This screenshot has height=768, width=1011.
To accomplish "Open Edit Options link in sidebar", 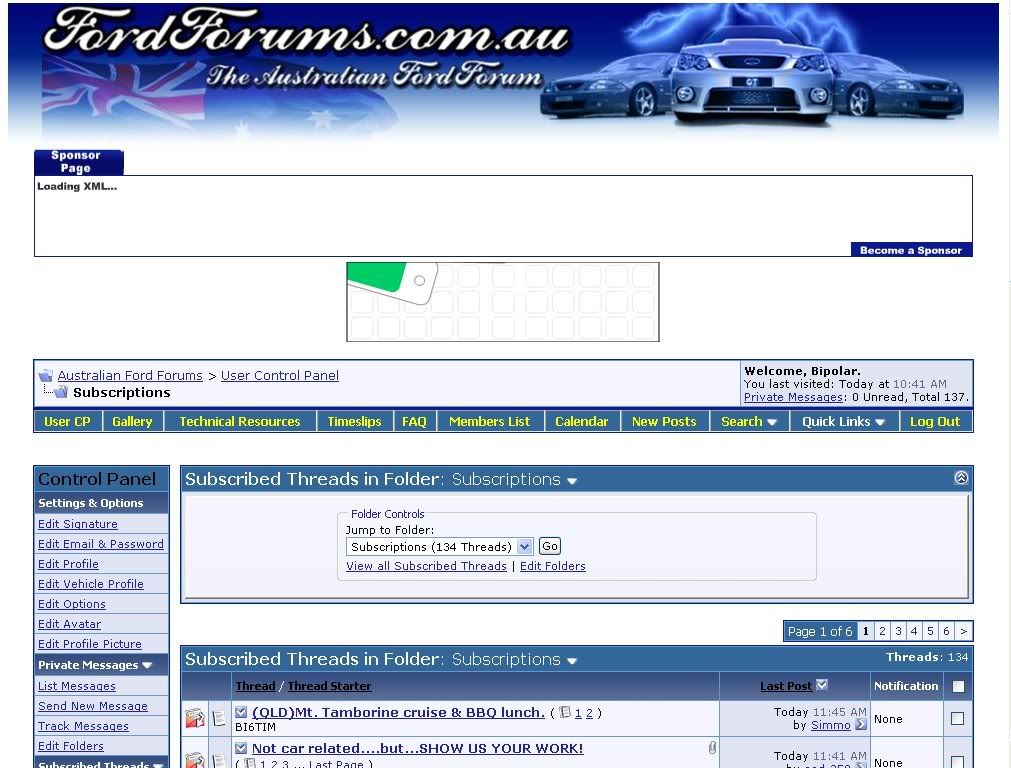I will click(x=72, y=604).
